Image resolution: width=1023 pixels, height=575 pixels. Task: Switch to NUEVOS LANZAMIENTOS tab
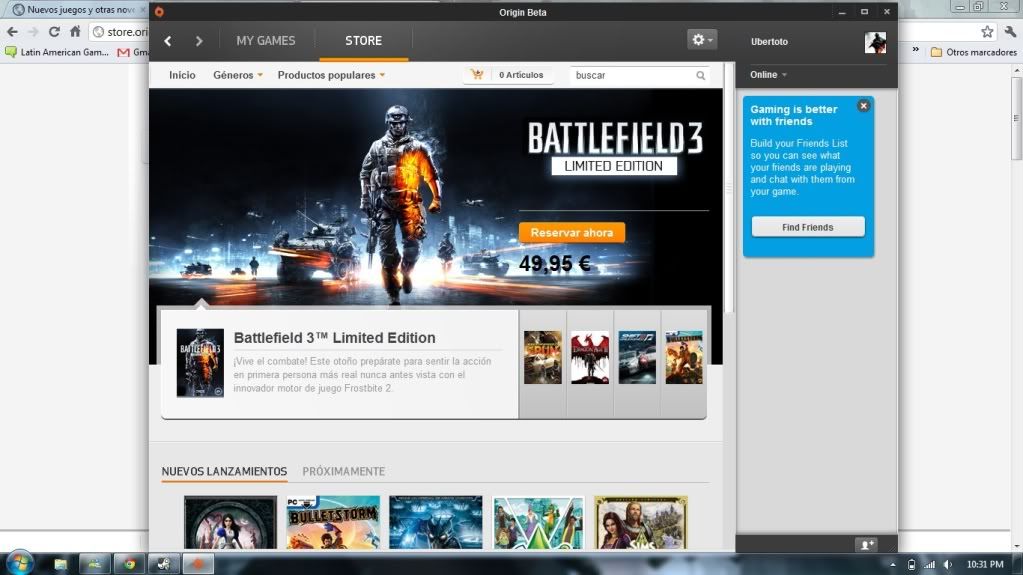click(224, 471)
